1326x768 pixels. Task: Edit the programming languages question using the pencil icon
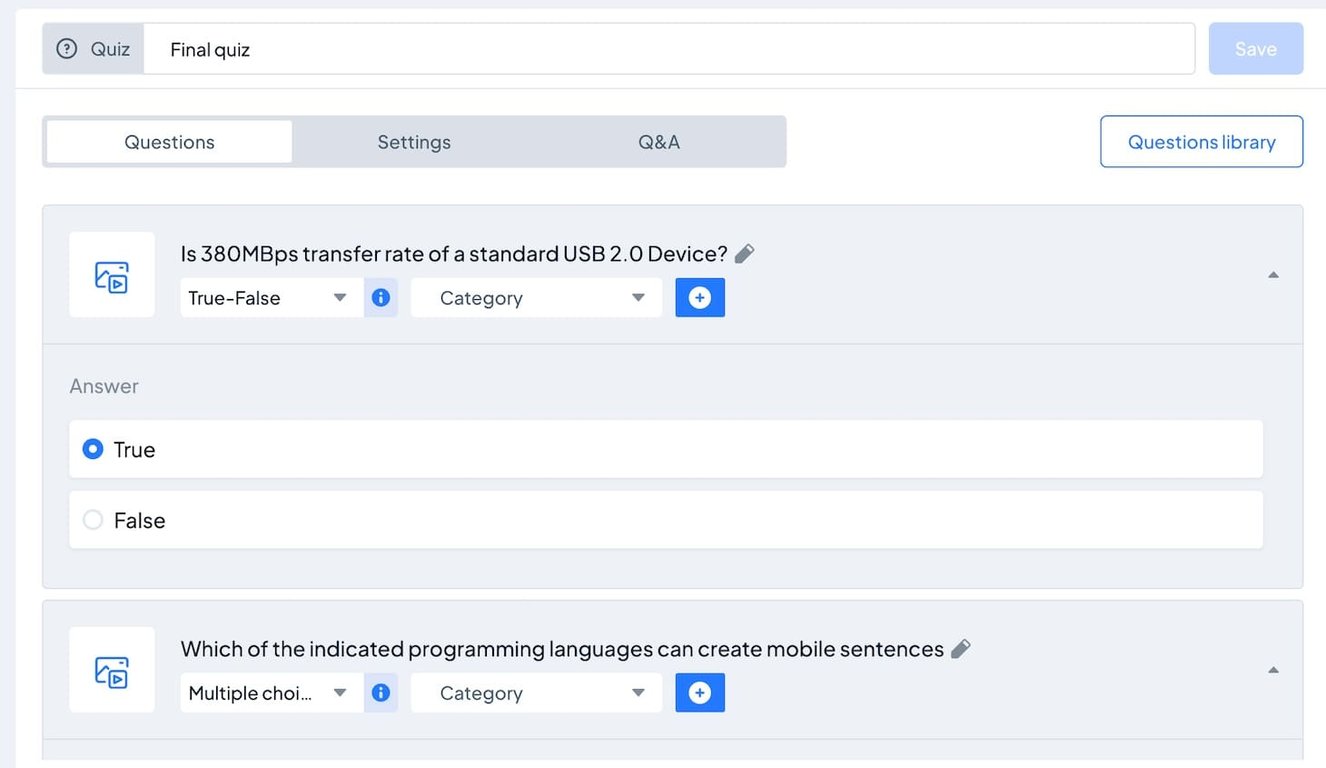[961, 648]
